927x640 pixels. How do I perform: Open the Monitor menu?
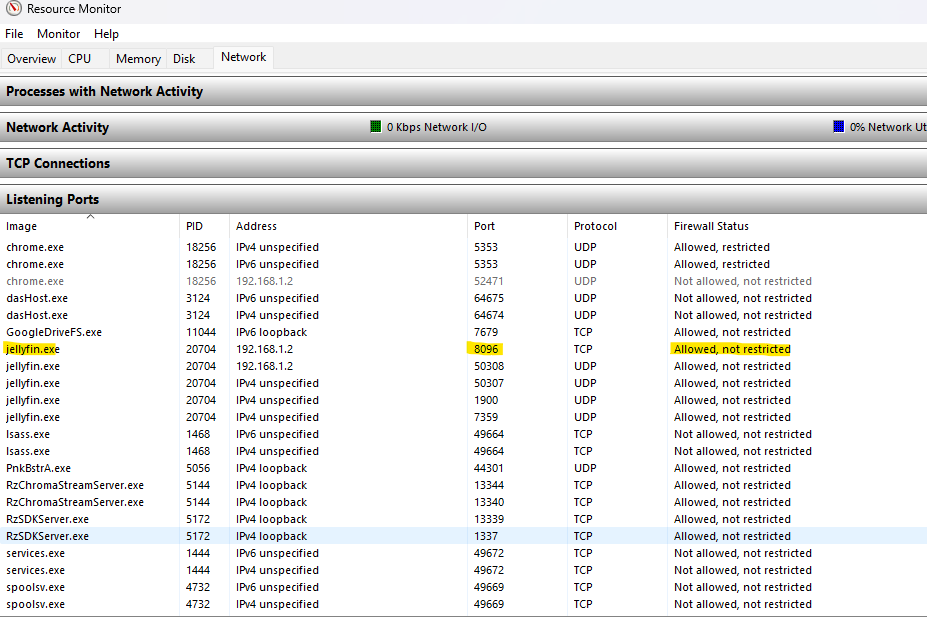[59, 34]
